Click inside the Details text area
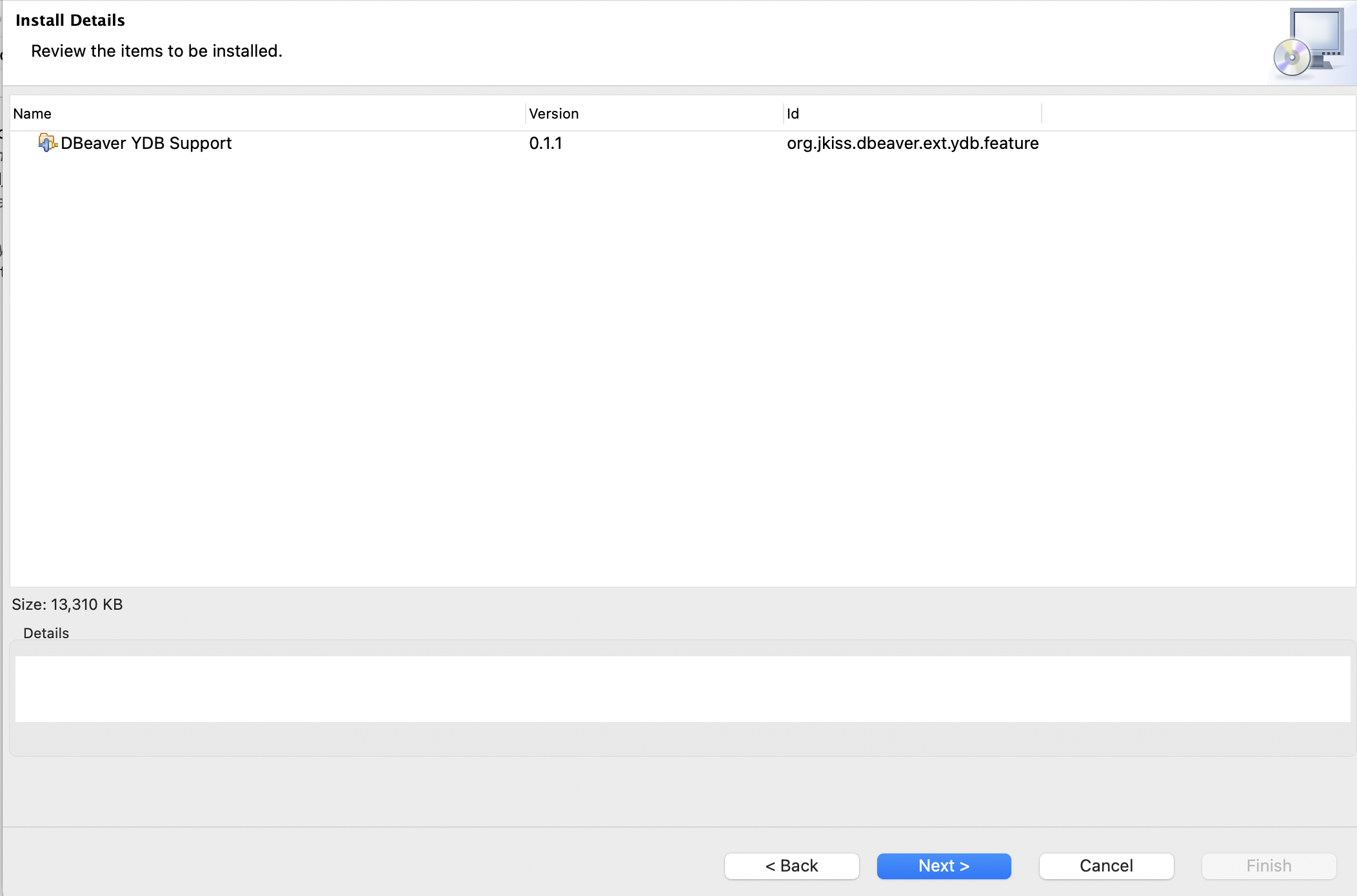The width and height of the screenshot is (1357, 896). (x=683, y=689)
